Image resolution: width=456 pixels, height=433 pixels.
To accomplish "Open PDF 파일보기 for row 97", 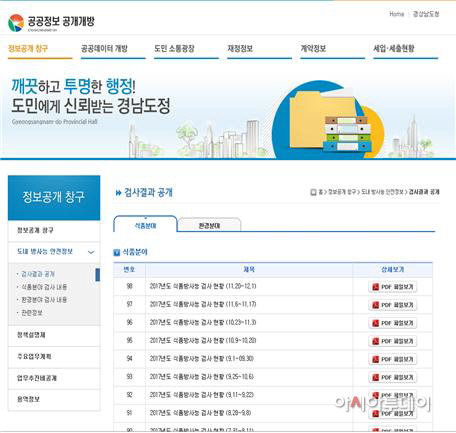I will click(x=393, y=305).
